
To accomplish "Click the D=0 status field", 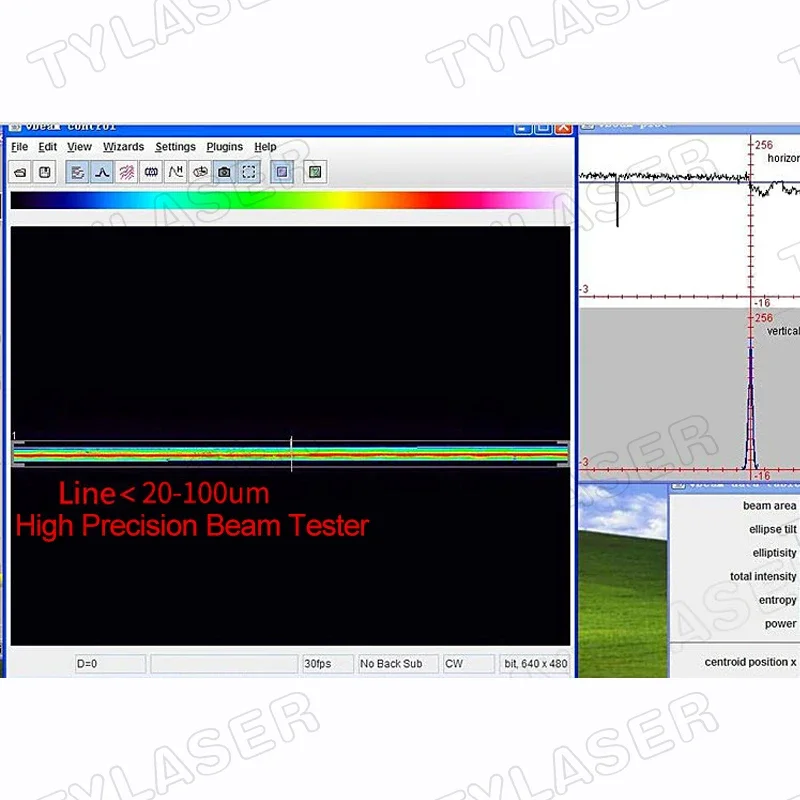I will pos(110,664).
